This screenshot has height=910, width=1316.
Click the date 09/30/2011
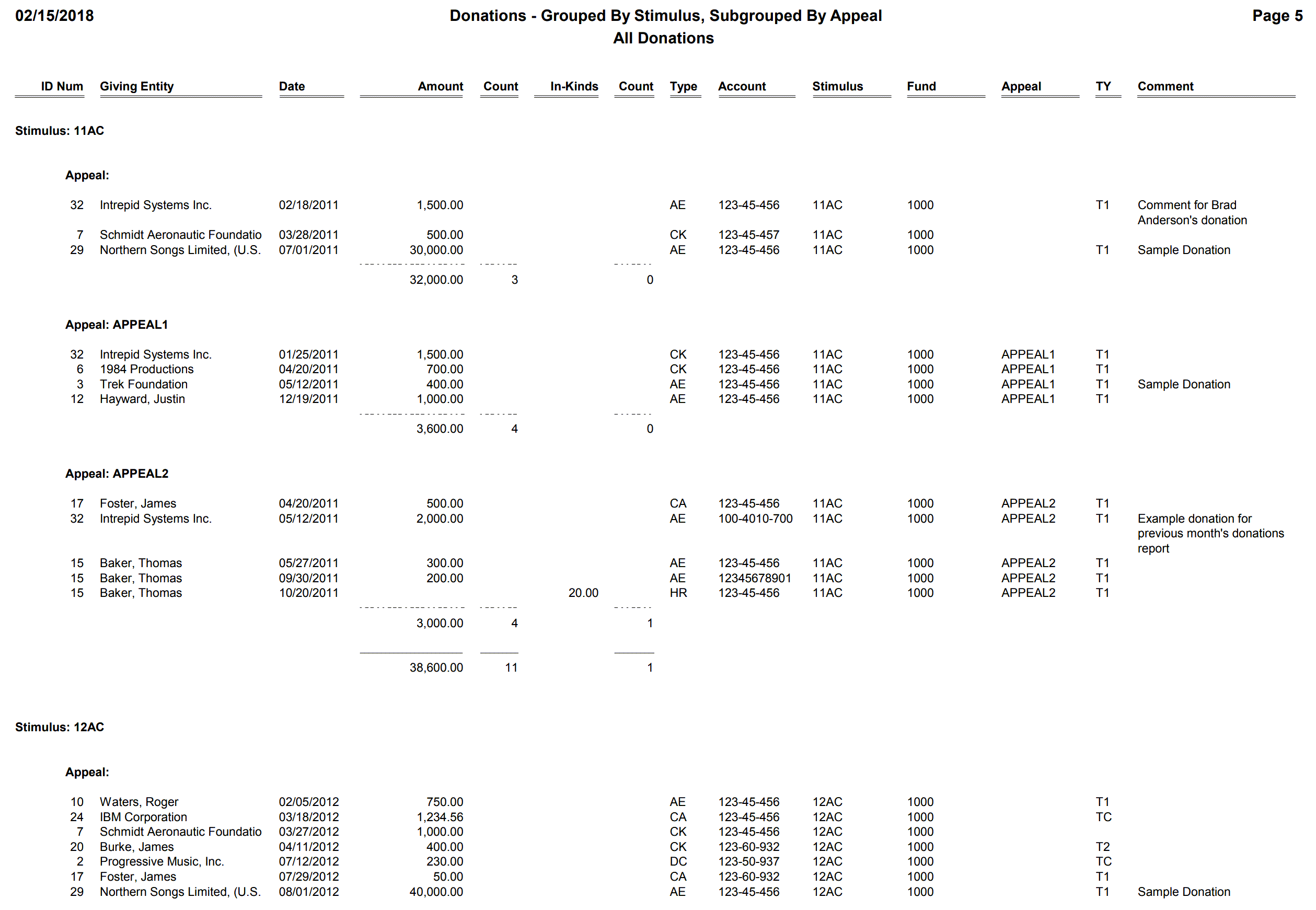click(308, 578)
